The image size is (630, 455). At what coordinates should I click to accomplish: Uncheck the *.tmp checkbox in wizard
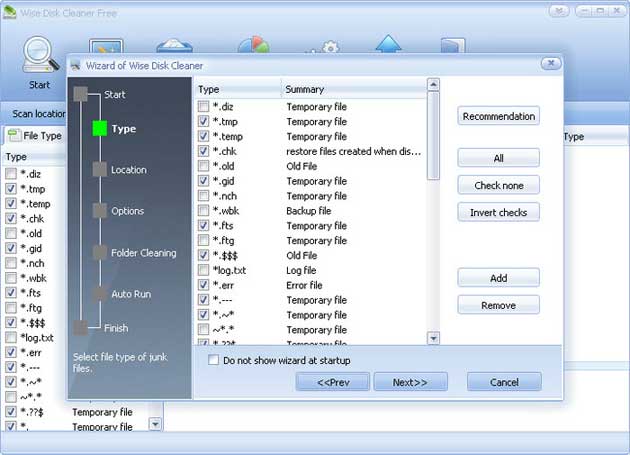203,121
